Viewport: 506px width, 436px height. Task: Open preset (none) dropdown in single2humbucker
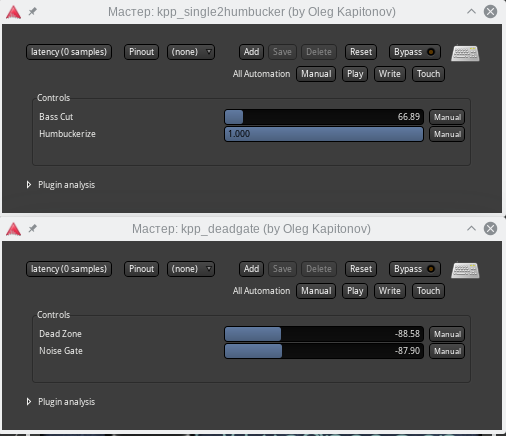[191, 52]
